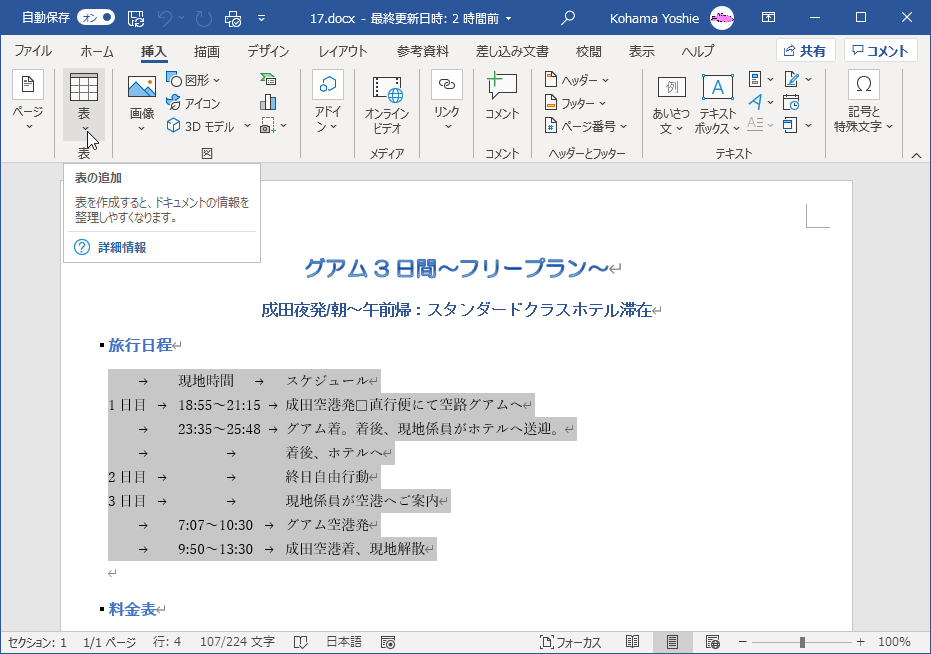Open the detailed info (詳細情報) link in the tooltip
Screen dimensions: 931x654
tap(121, 247)
